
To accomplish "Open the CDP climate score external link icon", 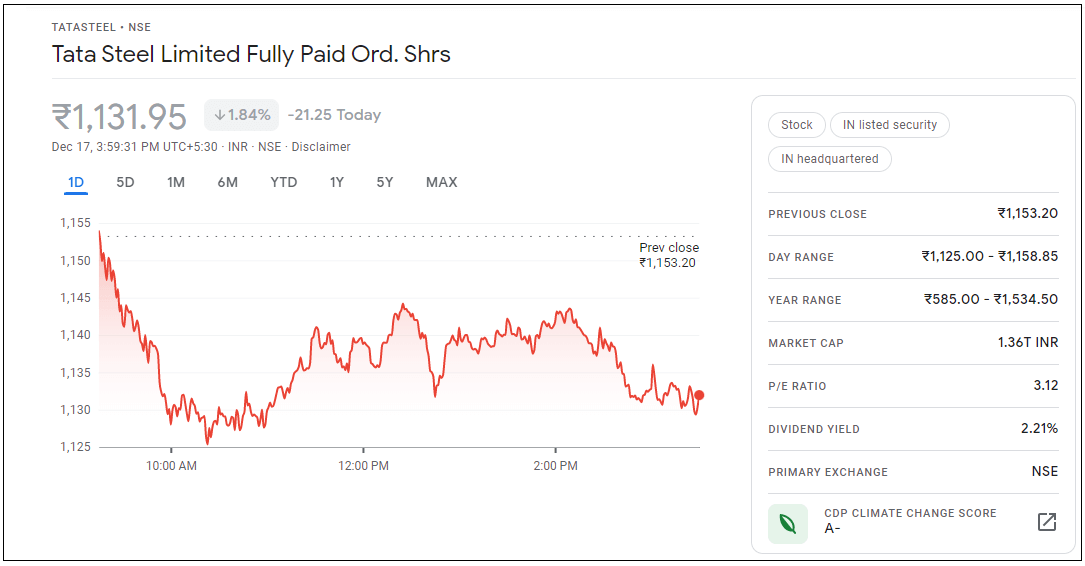I will [1046, 522].
